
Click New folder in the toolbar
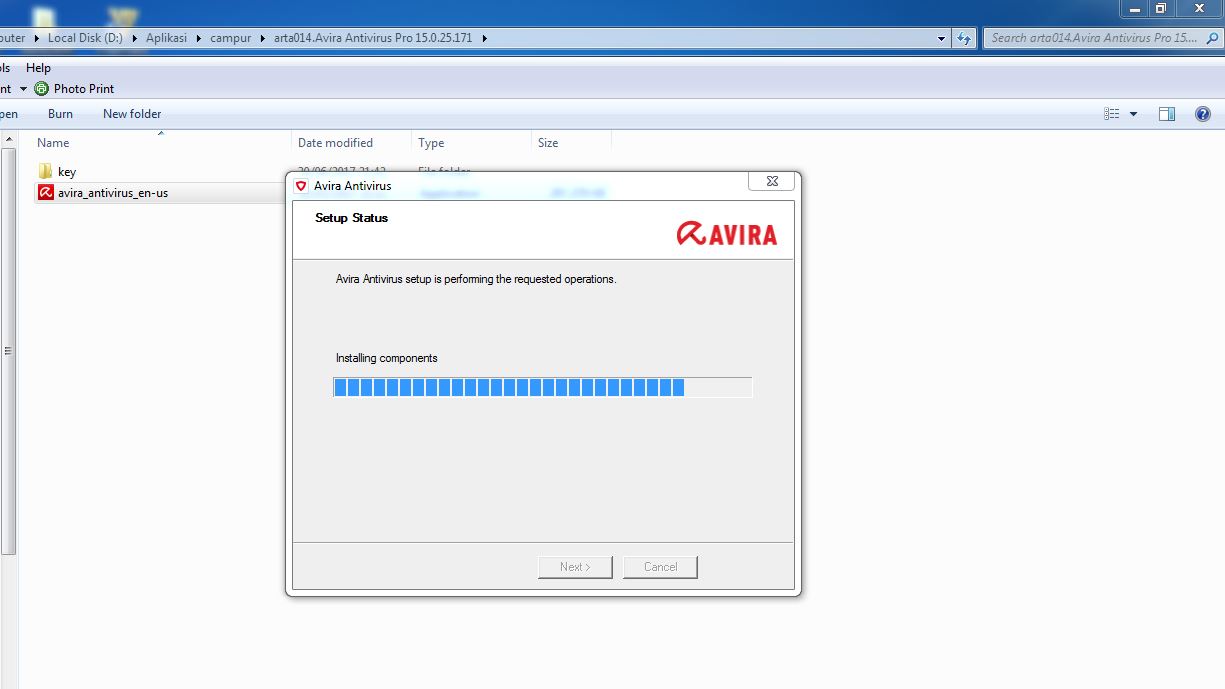point(132,114)
